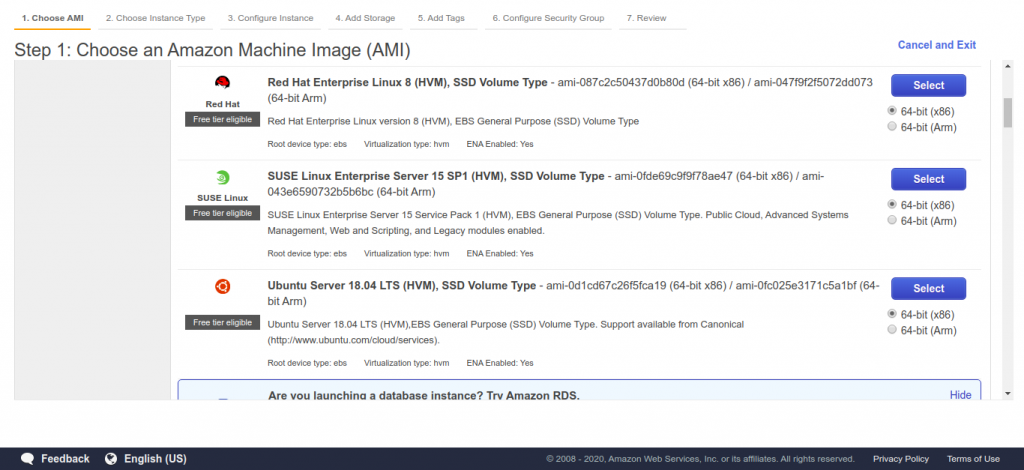
Task: Select the Red Hat Enterprise Linux 8 AMI
Action: [x=928, y=86]
